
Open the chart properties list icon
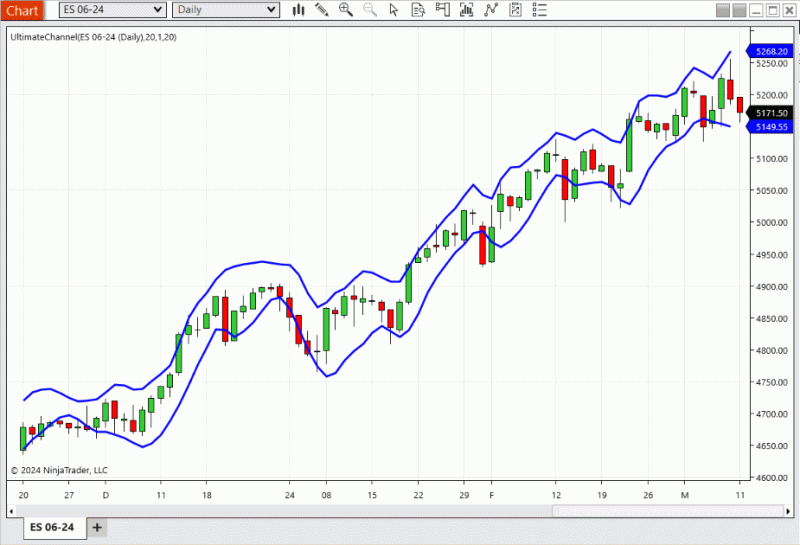pyautogui.click(x=539, y=10)
